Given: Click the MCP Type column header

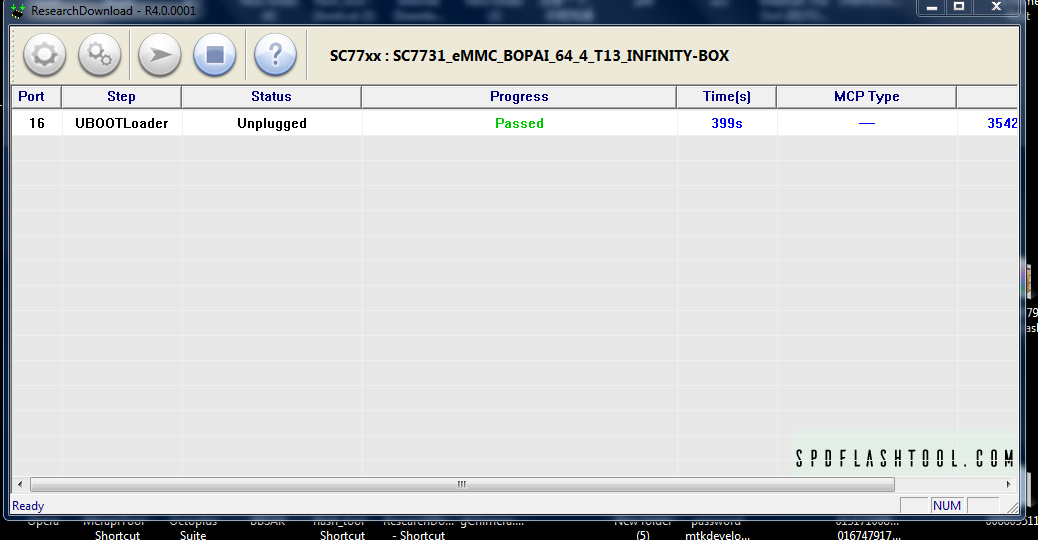Looking at the screenshot, I should [x=867, y=97].
